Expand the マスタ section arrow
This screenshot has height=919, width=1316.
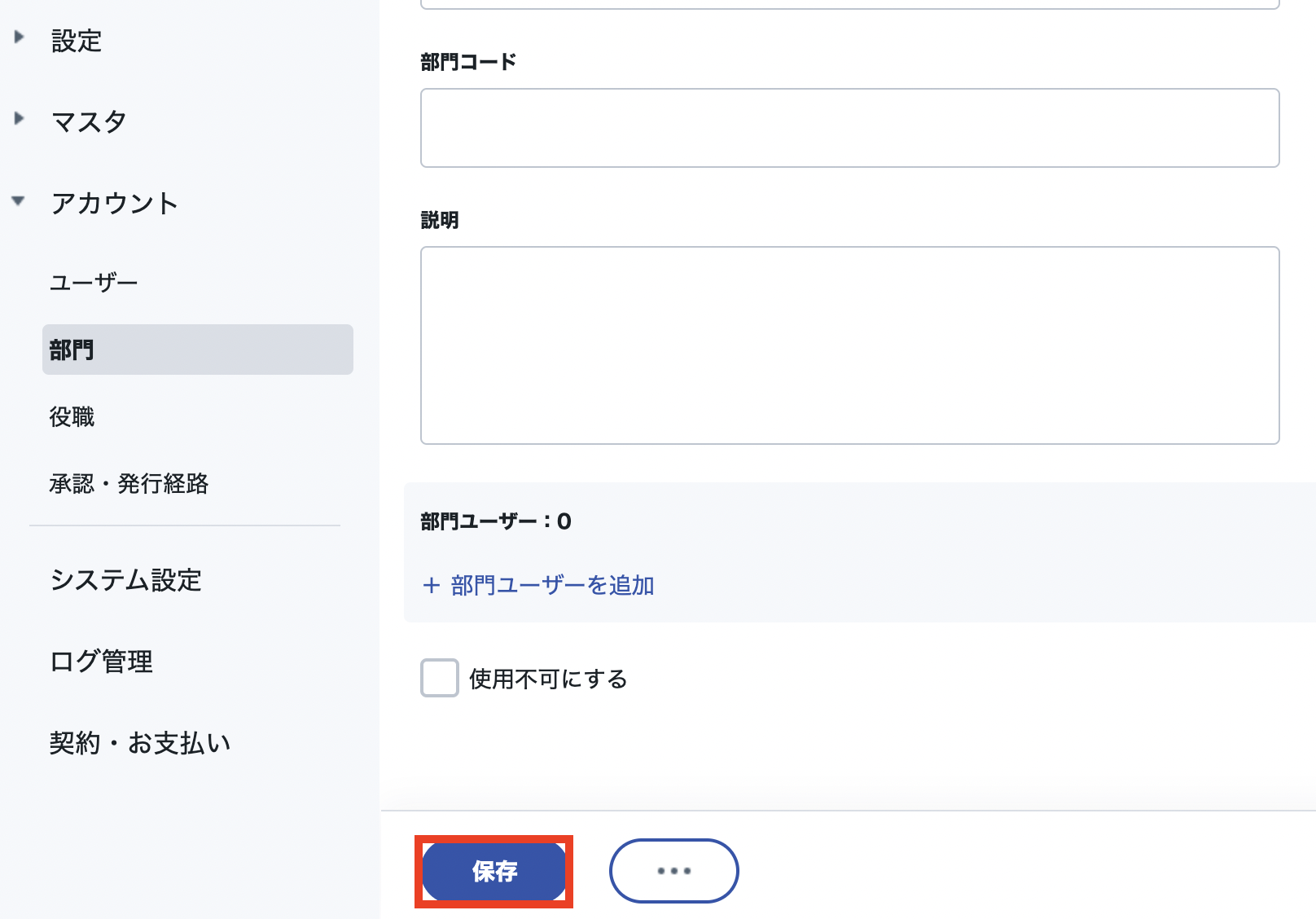pos(20,119)
